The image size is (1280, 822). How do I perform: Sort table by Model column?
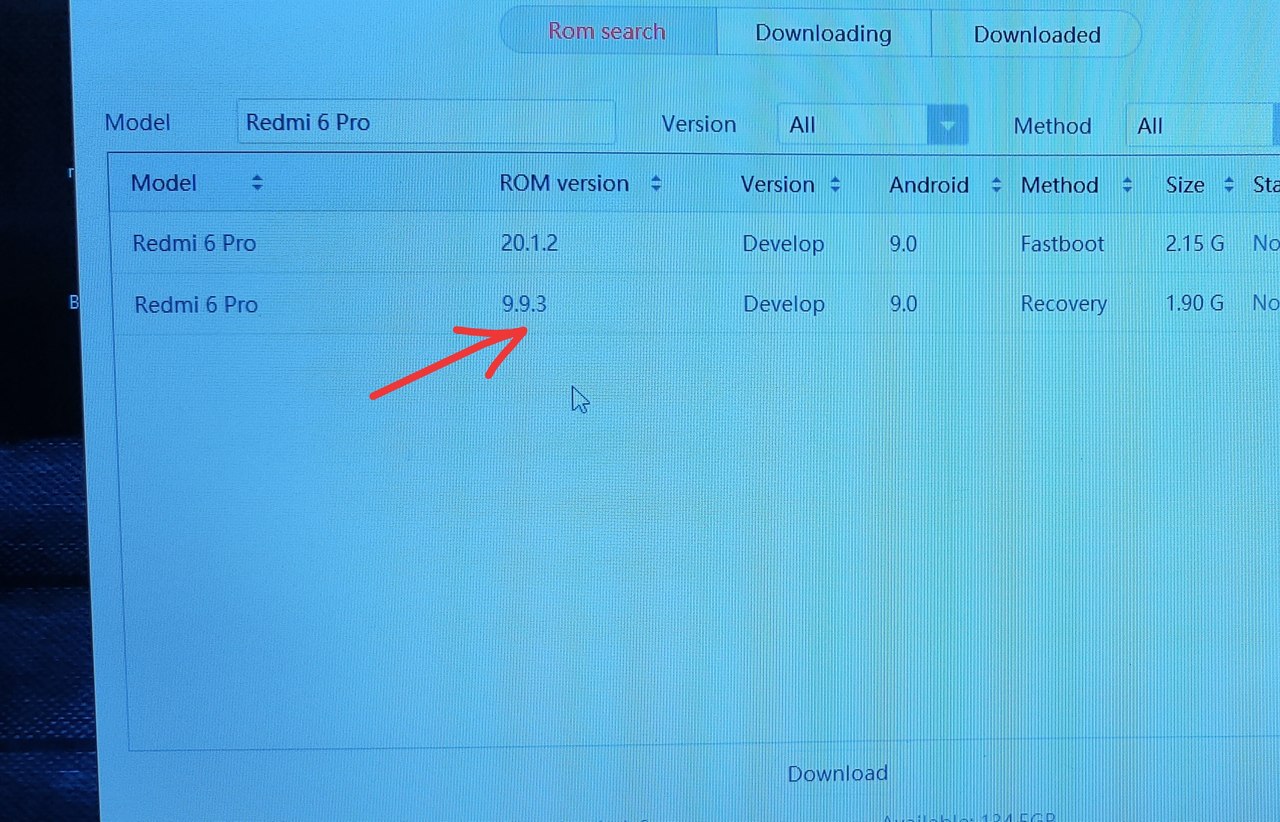pos(257,183)
